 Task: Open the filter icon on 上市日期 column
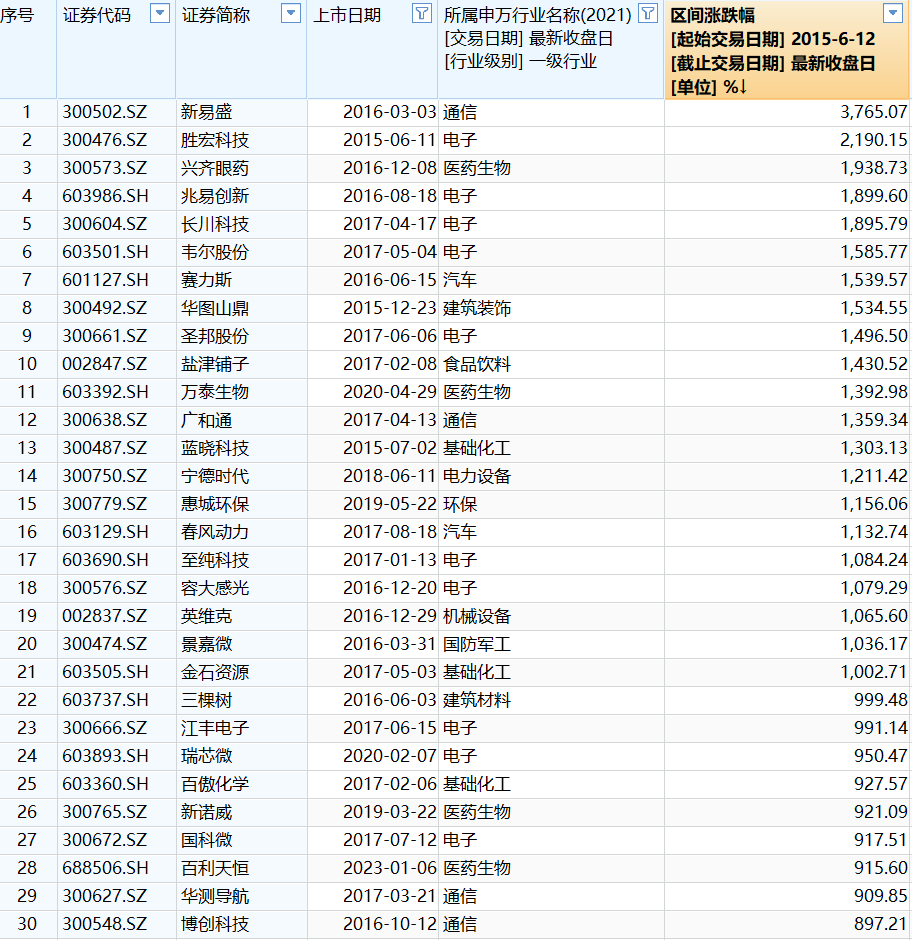tap(422, 13)
